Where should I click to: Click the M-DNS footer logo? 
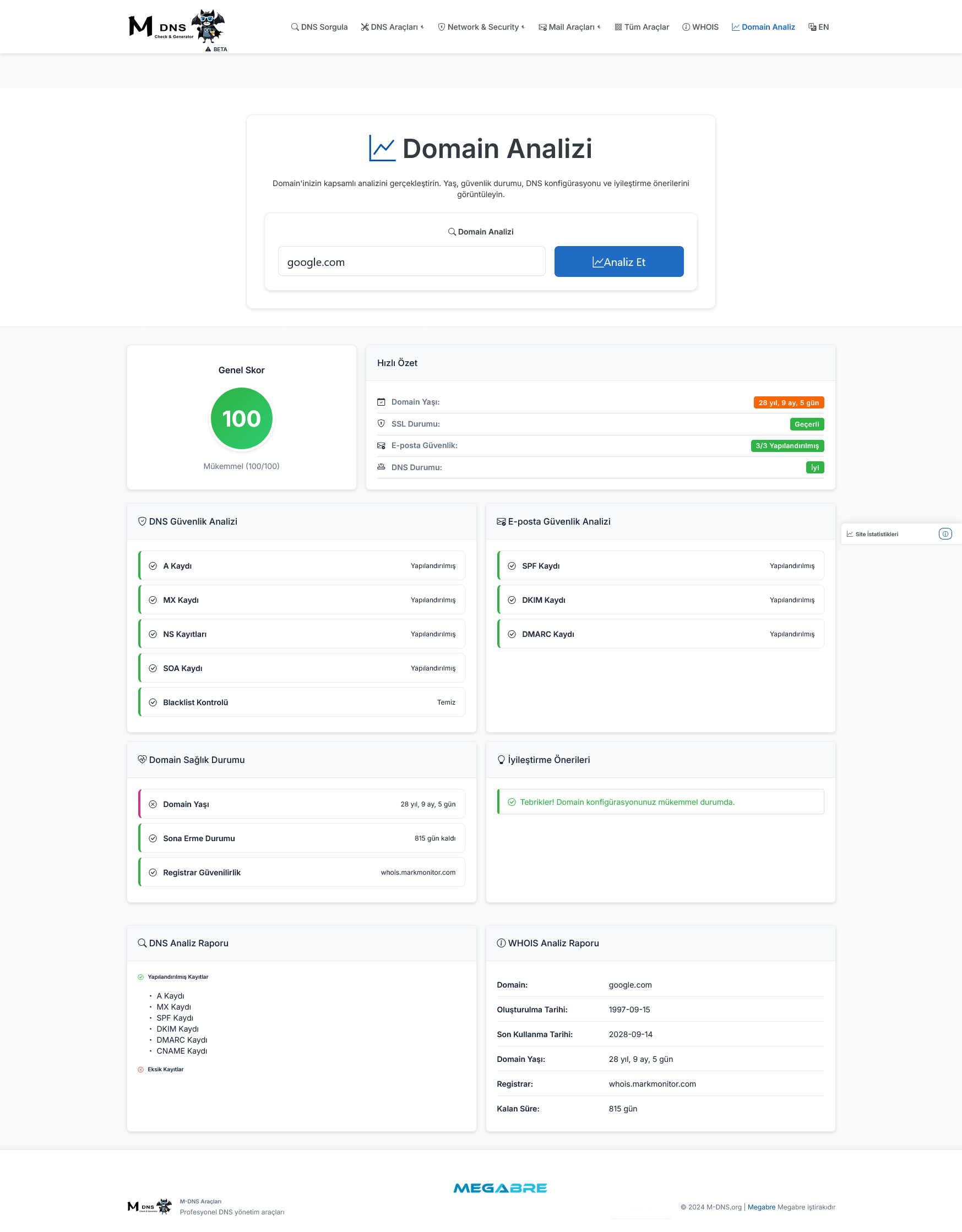click(x=150, y=1207)
